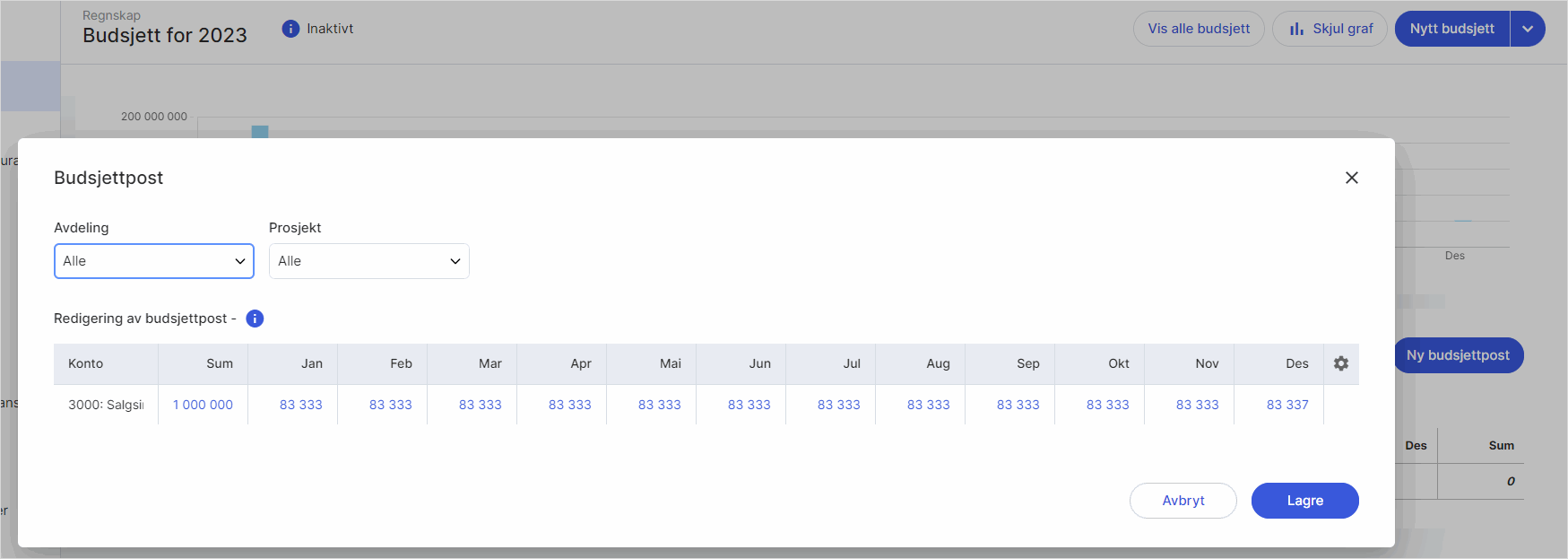Click the Avbryt button
Image resolution: width=1568 pixels, height=559 pixels.
(1182, 501)
